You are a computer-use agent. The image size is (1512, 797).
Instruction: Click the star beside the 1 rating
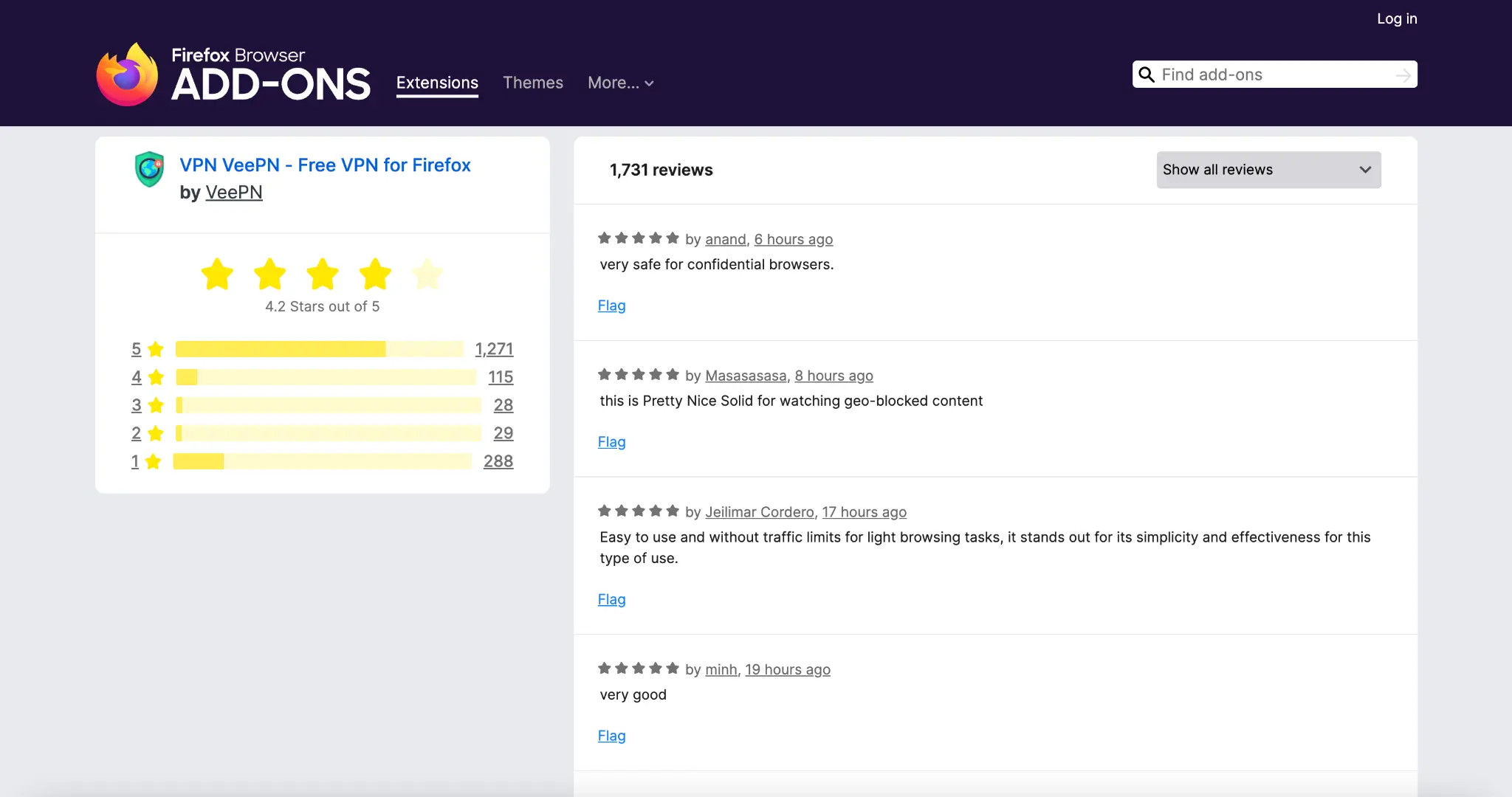(154, 462)
